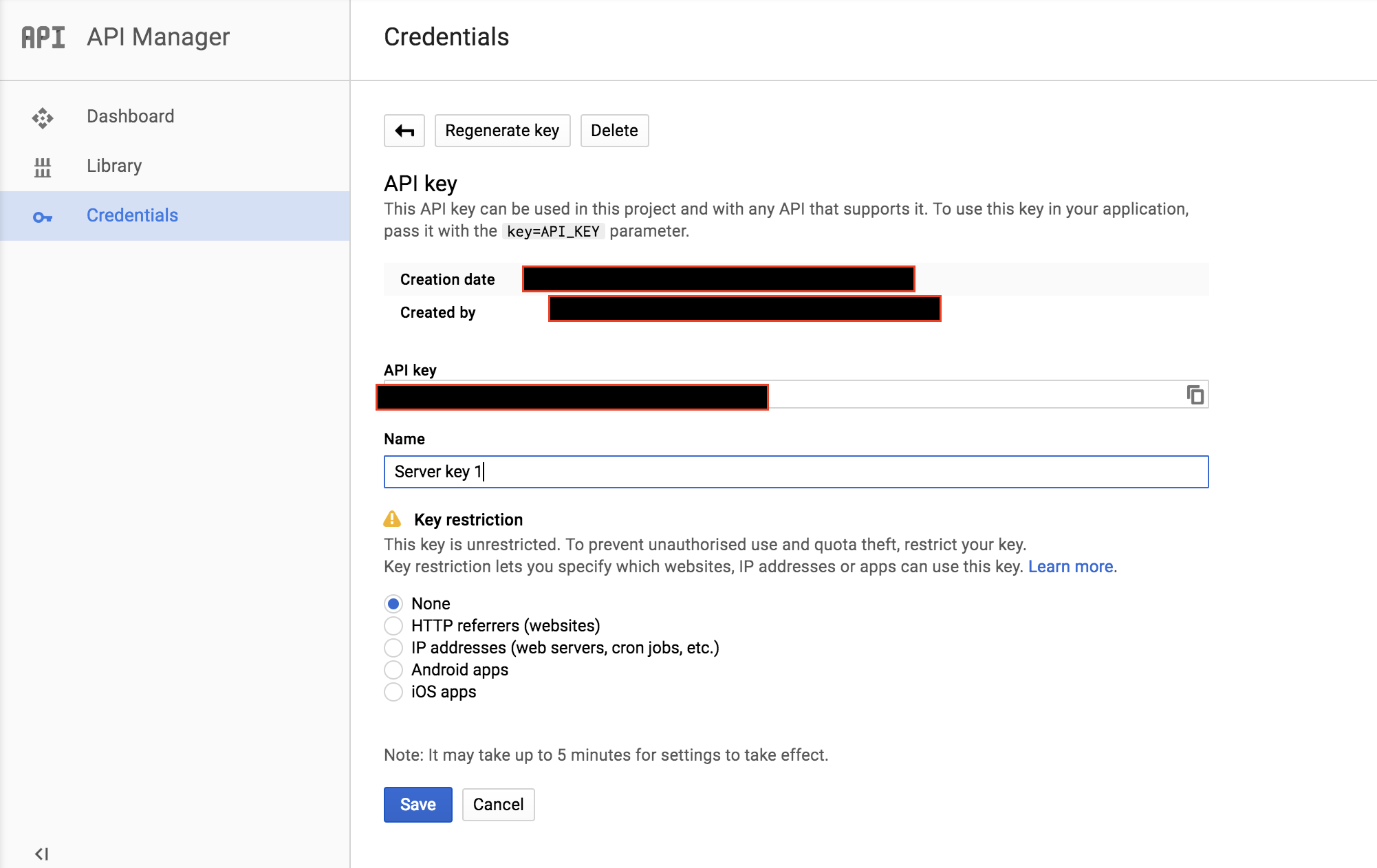
Task: Select iOS apps radio button
Action: click(x=393, y=692)
